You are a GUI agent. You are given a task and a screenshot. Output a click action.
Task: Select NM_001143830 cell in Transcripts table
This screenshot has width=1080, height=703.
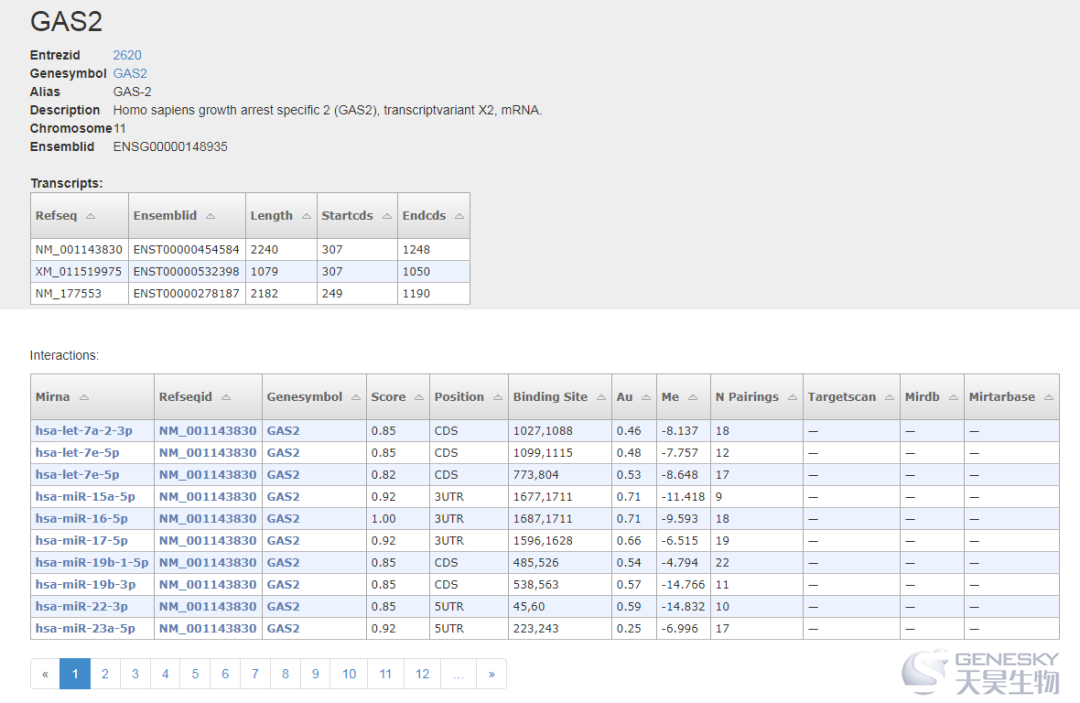[79, 250]
